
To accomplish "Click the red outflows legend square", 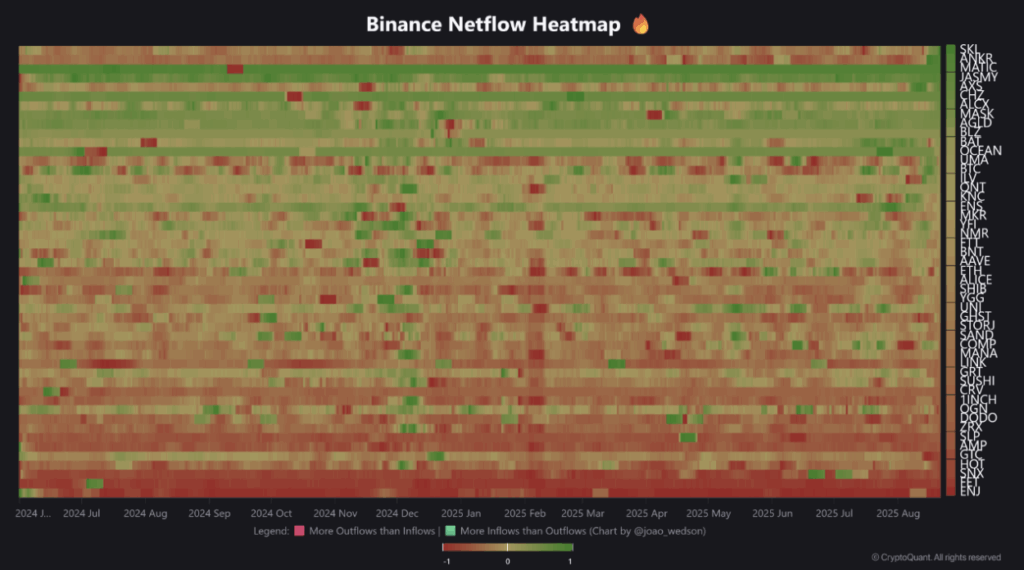I will click(x=298, y=530).
